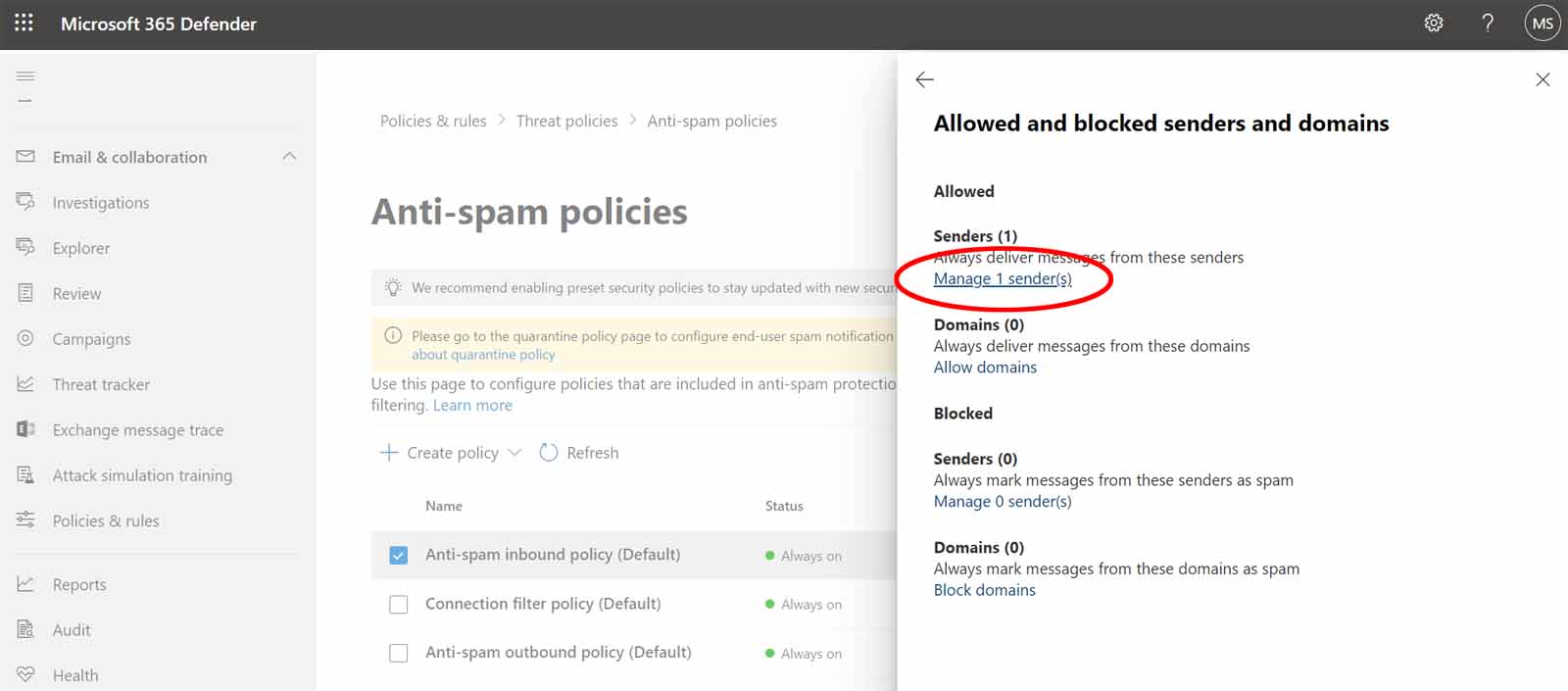Click the Exchange message trace icon
This screenshot has height=691, width=1568.
(x=25, y=429)
